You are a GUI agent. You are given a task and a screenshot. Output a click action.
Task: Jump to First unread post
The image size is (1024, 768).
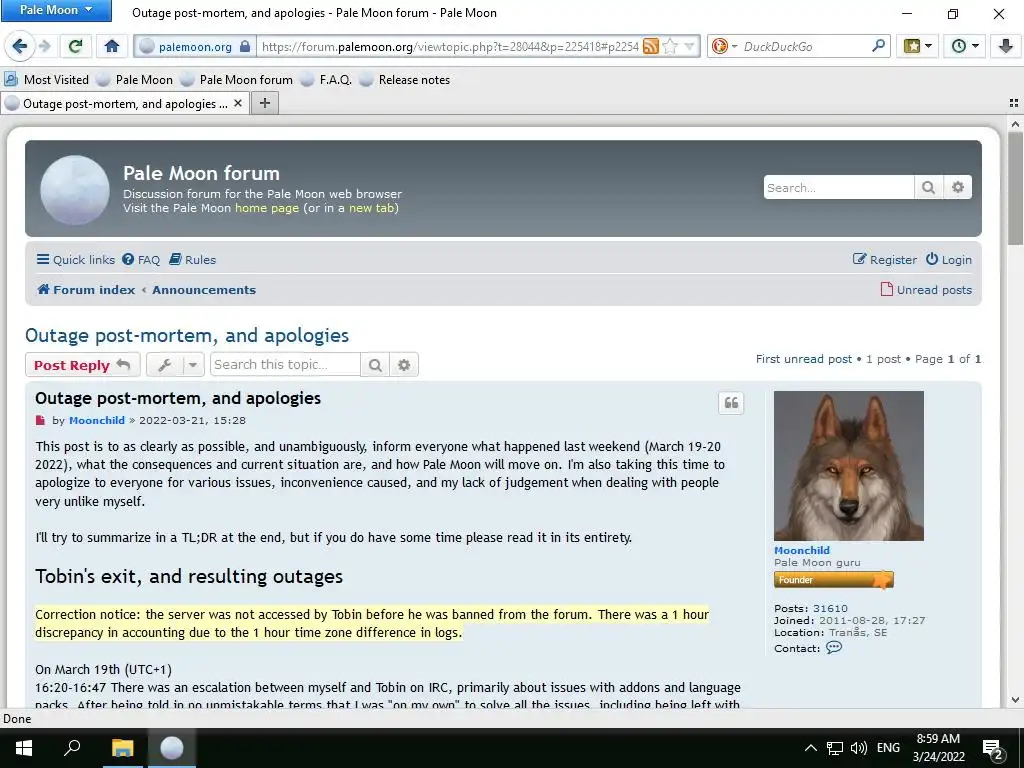[803, 359]
